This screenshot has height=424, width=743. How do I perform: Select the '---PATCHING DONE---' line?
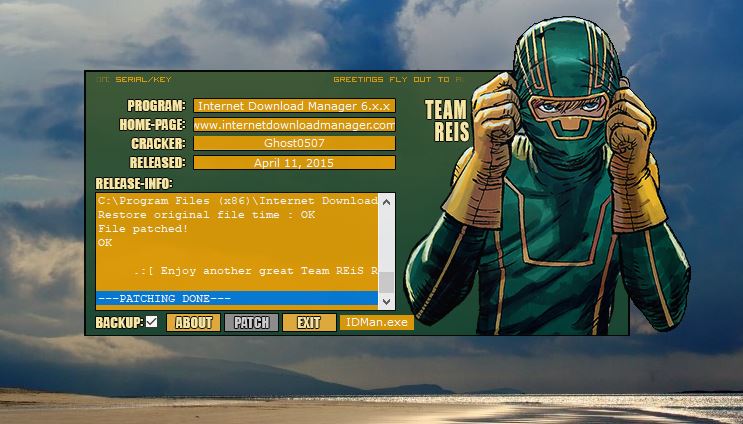click(236, 298)
